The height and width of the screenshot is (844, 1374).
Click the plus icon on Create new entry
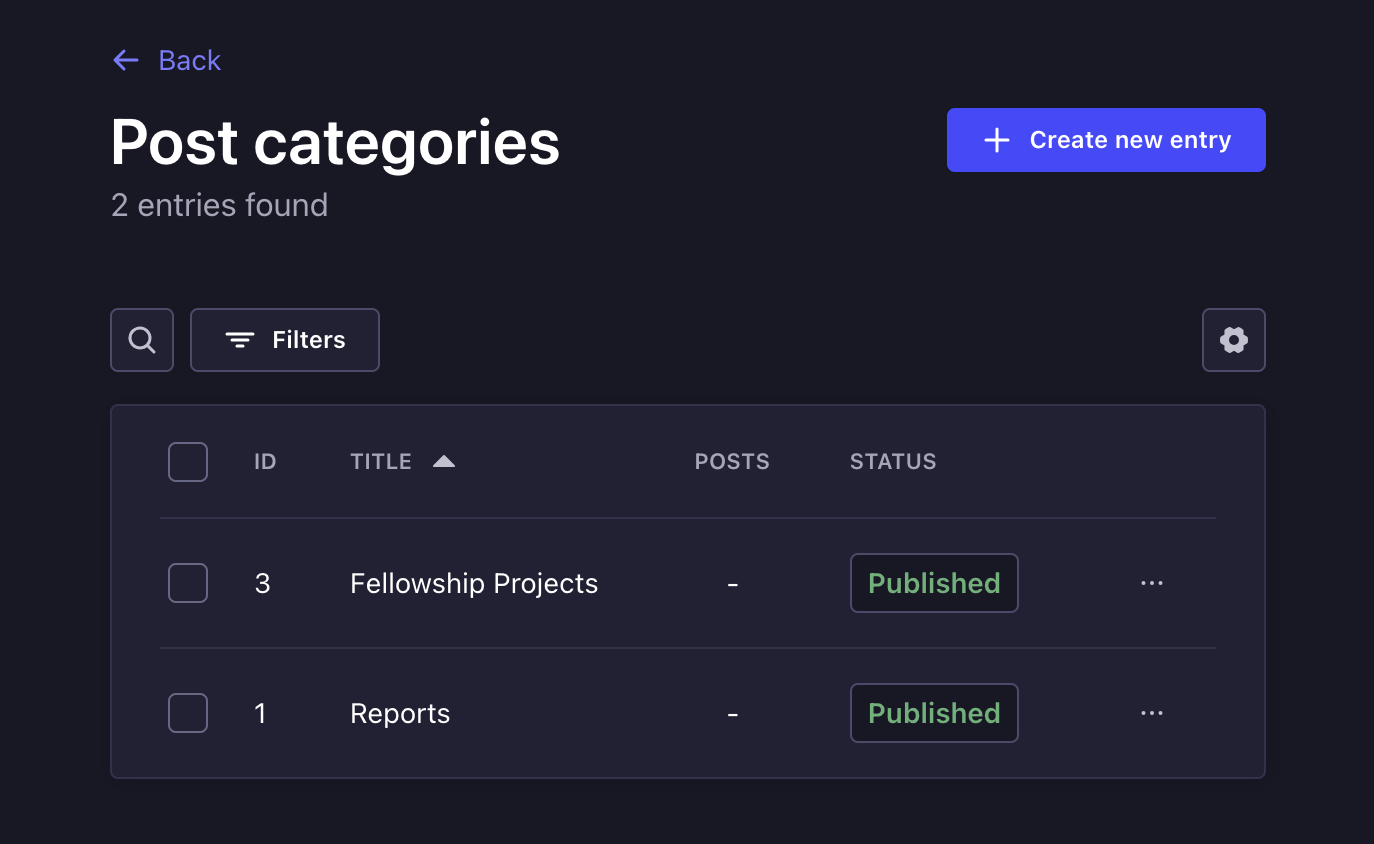(x=996, y=139)
